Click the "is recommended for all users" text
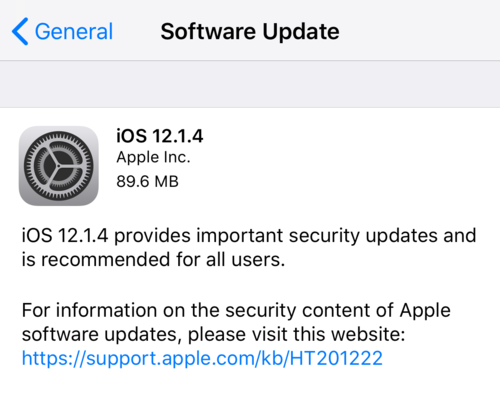 click(153, 259)
